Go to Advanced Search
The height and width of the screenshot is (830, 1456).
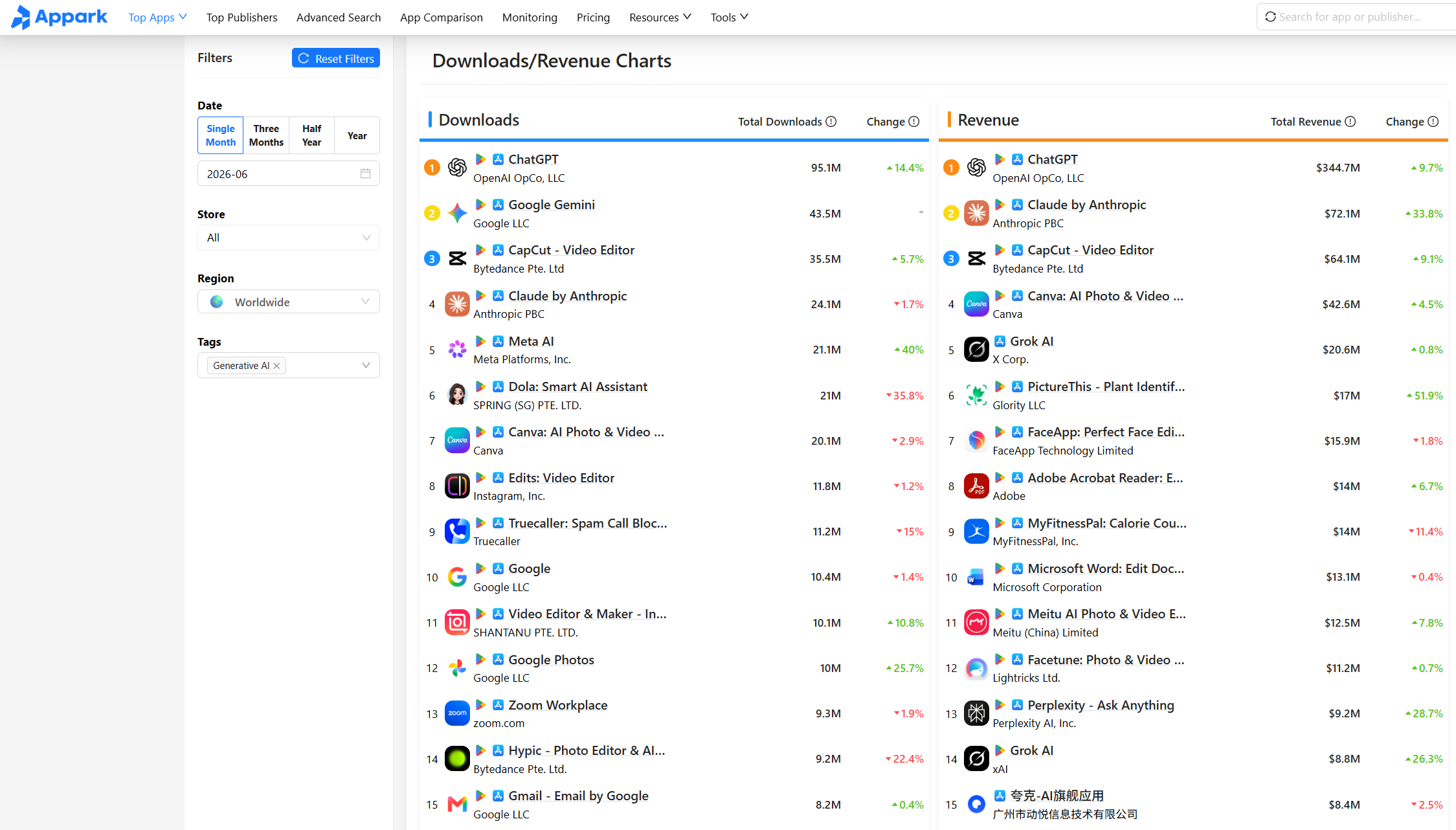click(339, 17)
